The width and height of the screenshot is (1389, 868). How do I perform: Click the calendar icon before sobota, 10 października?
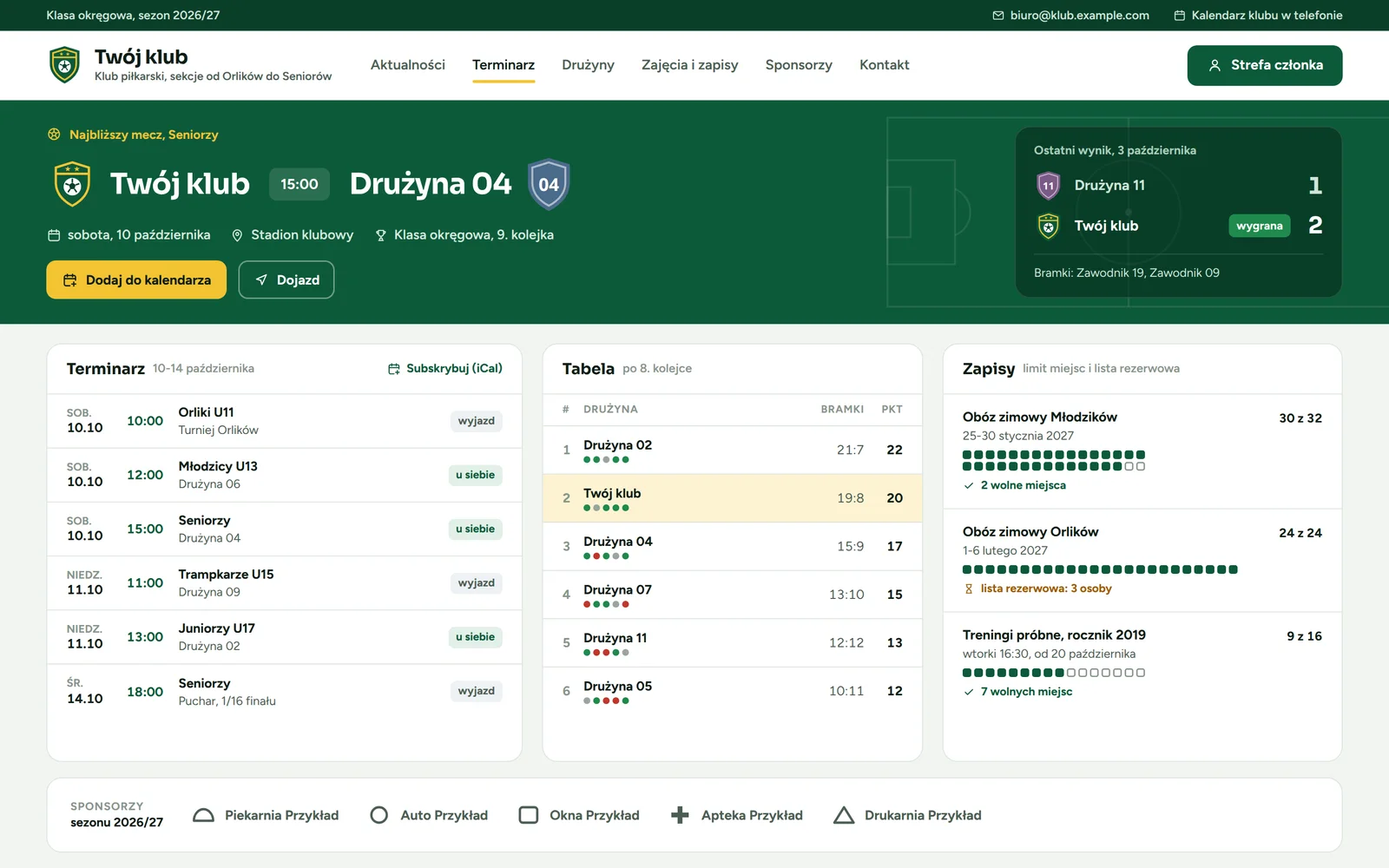(x=54, y=235)
